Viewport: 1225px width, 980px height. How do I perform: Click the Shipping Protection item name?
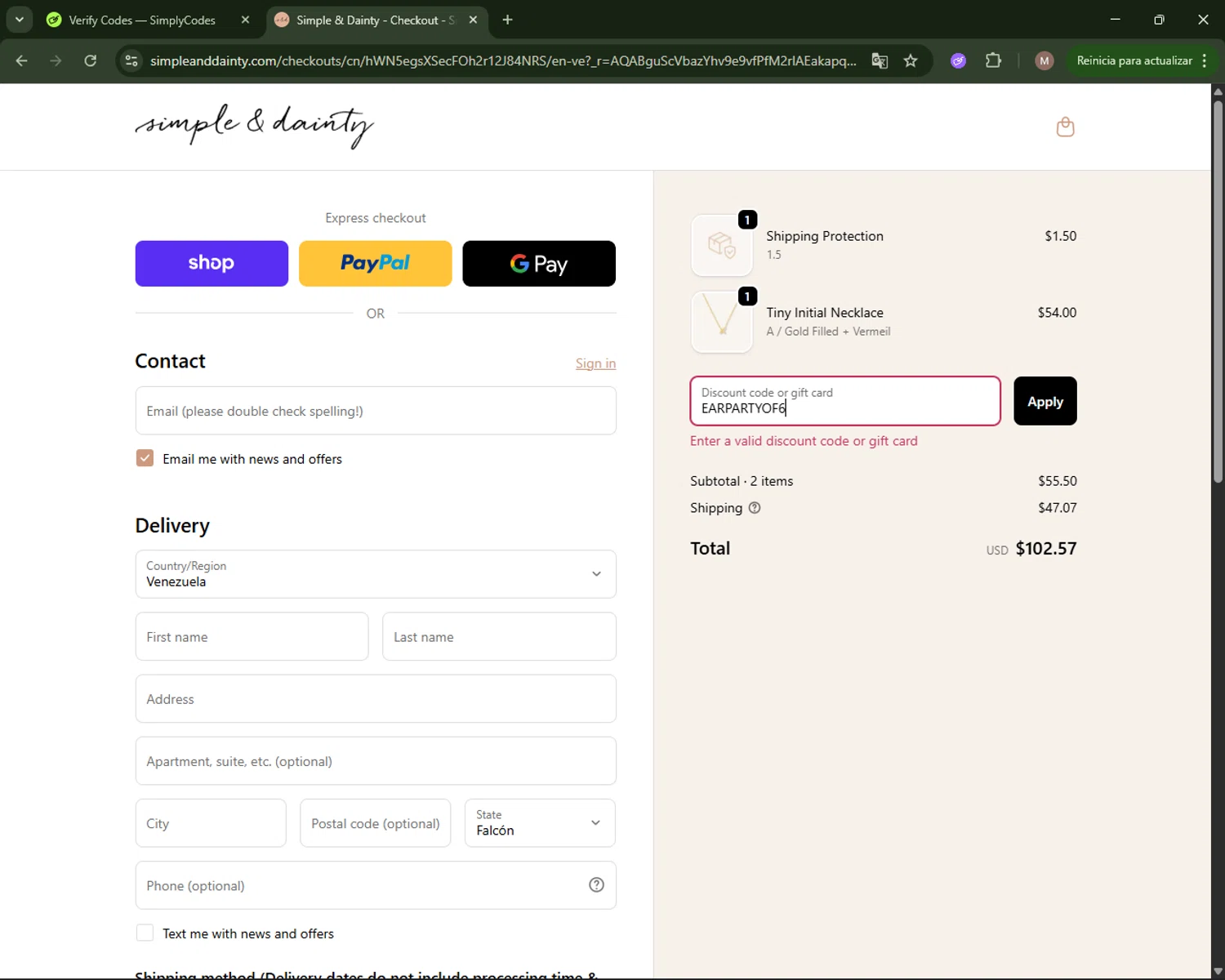[x=825, y=236]
